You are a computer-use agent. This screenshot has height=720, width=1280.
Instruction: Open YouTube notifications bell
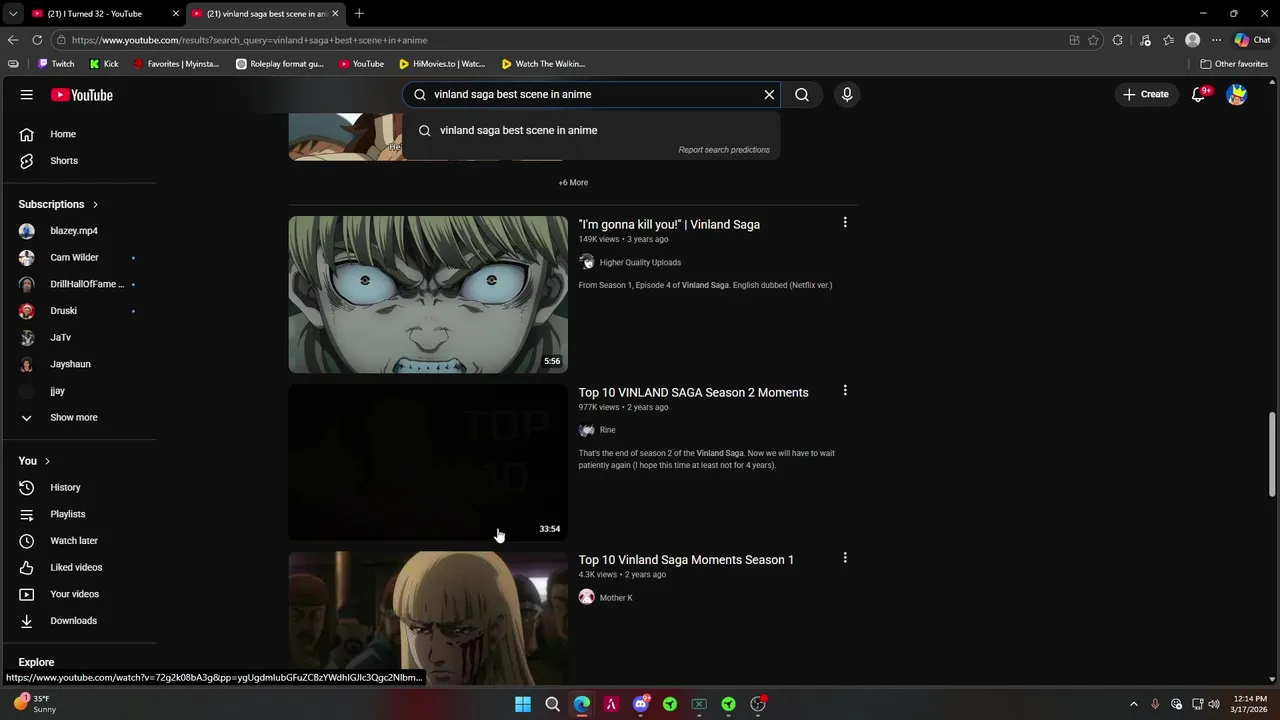click(x=1199, y=94)
